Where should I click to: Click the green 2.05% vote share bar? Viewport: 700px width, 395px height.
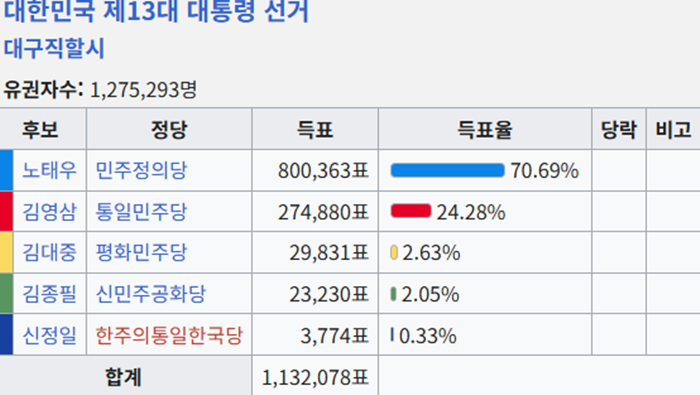393,294
